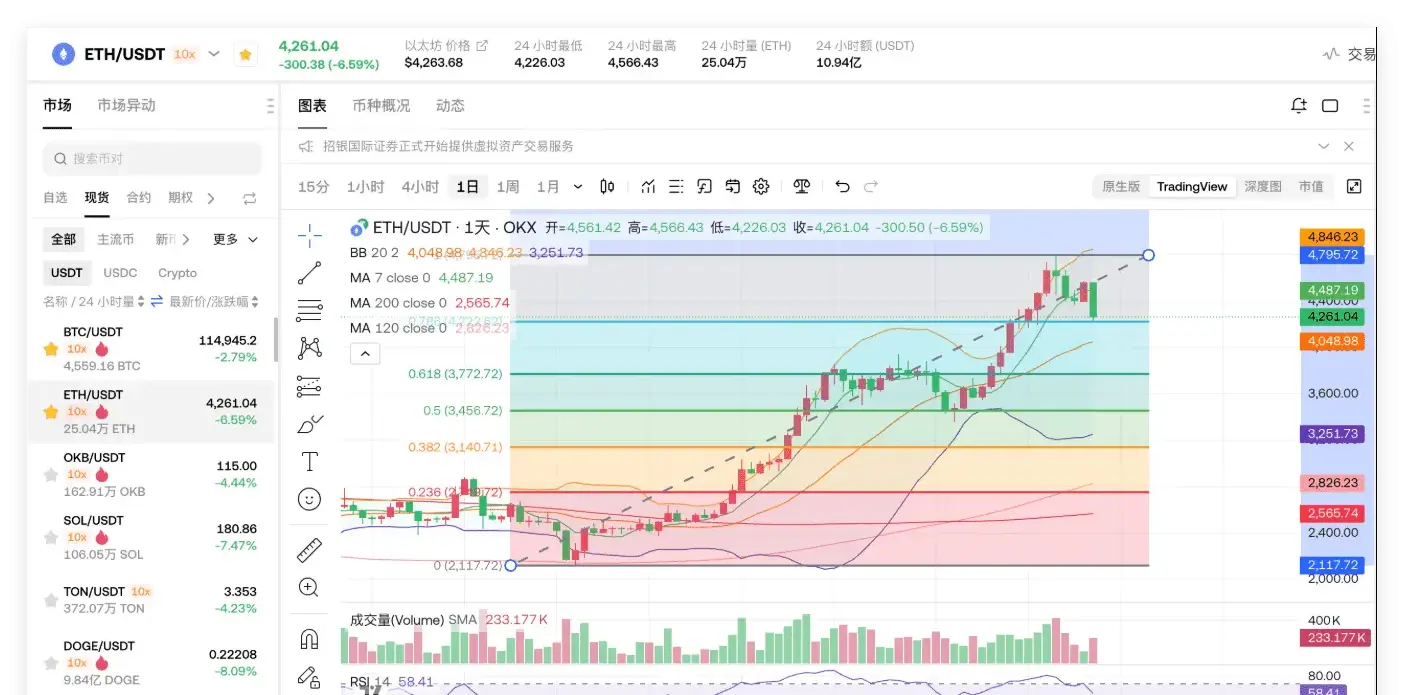Select the trend line drawing tool

point(309,273)
